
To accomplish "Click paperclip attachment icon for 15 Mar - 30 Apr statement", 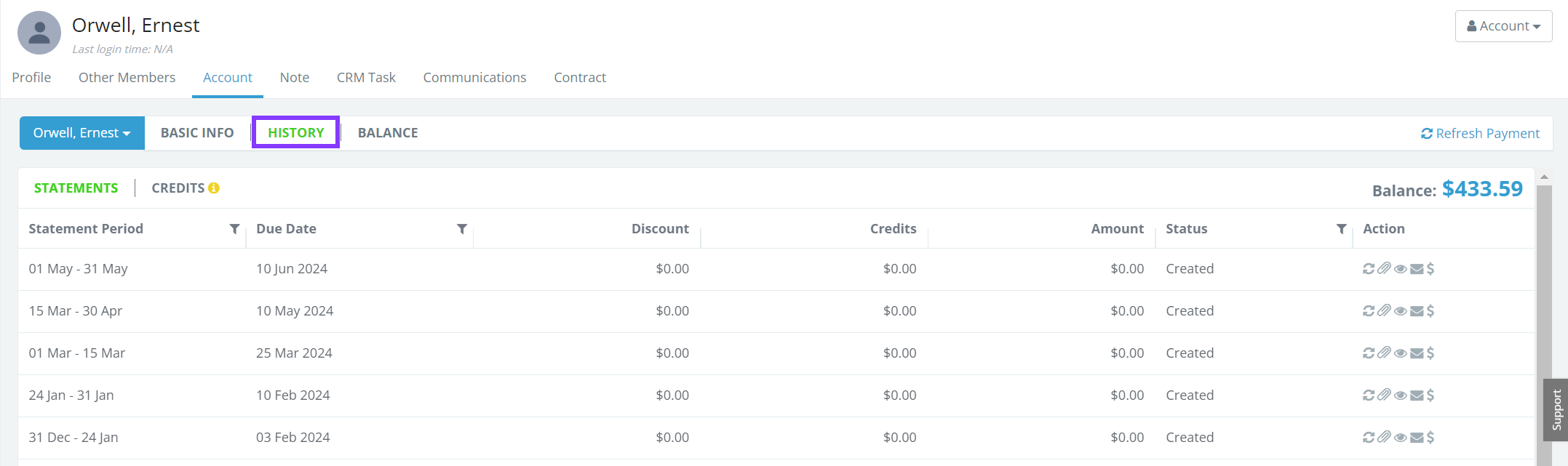I will [x=1384, y=311].
